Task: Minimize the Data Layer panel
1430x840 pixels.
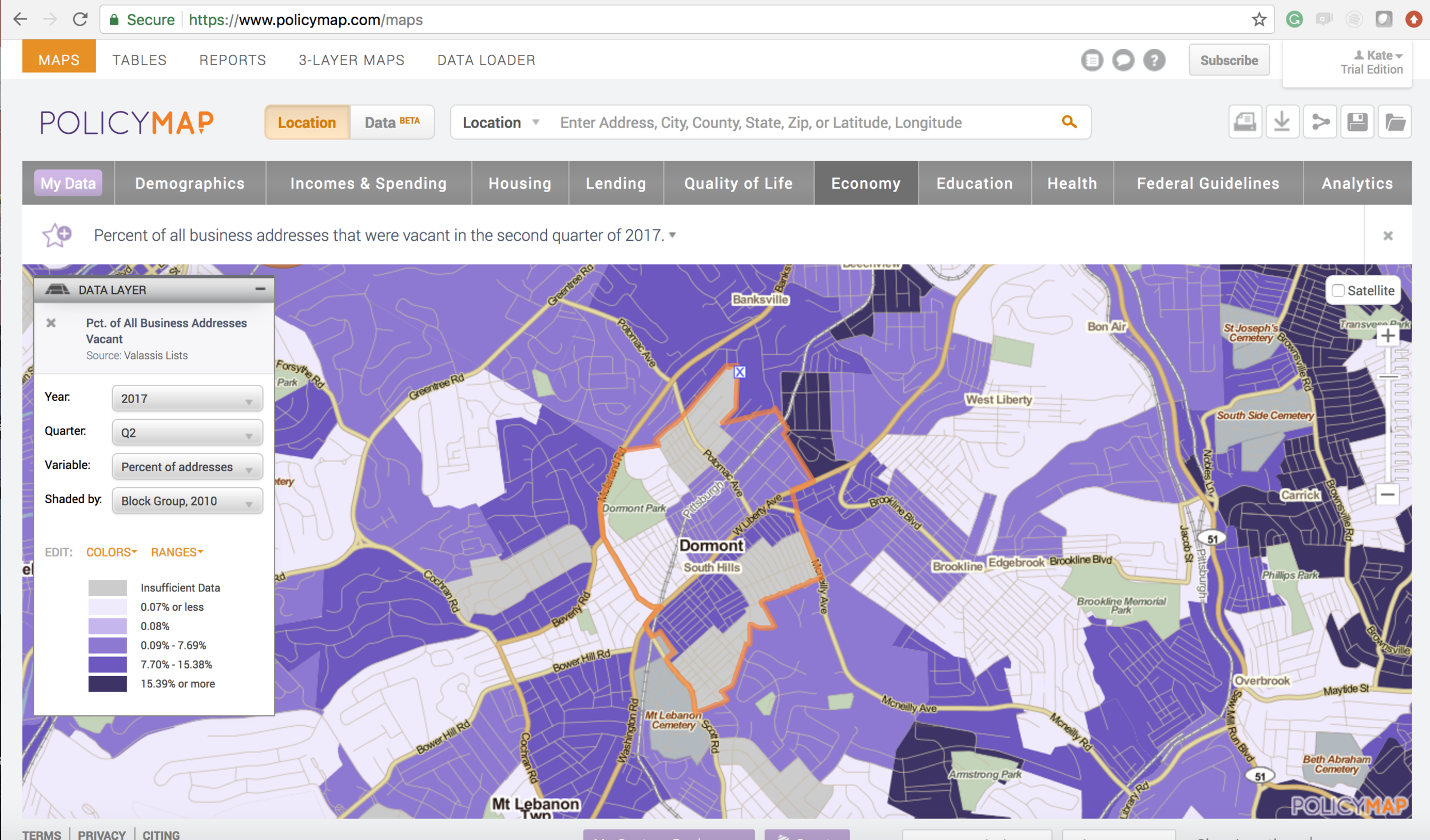Action: pyautogui.click(x=260, y=289)
